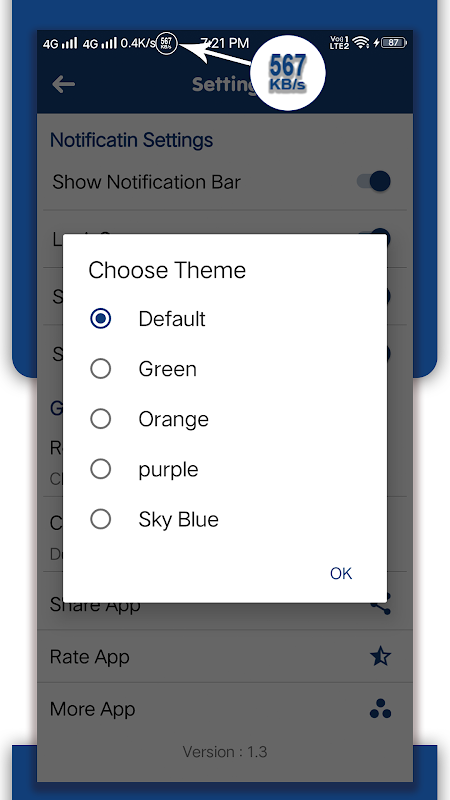Screen dimensions: 450x800
Task: Toggle the Show Notification Bar switch
Action: click(374, 181)
